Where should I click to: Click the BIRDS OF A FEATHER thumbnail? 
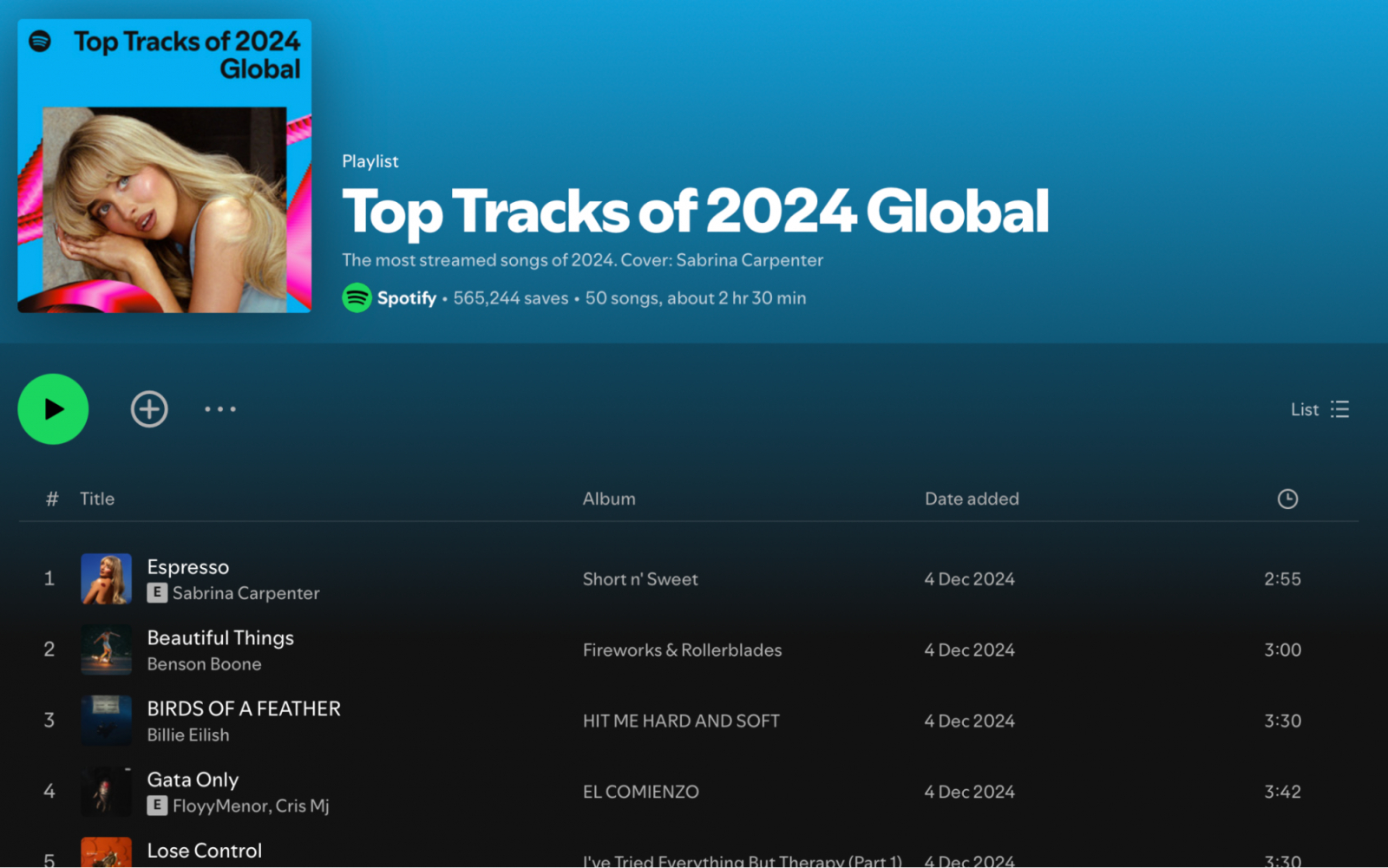click(106, 721)
